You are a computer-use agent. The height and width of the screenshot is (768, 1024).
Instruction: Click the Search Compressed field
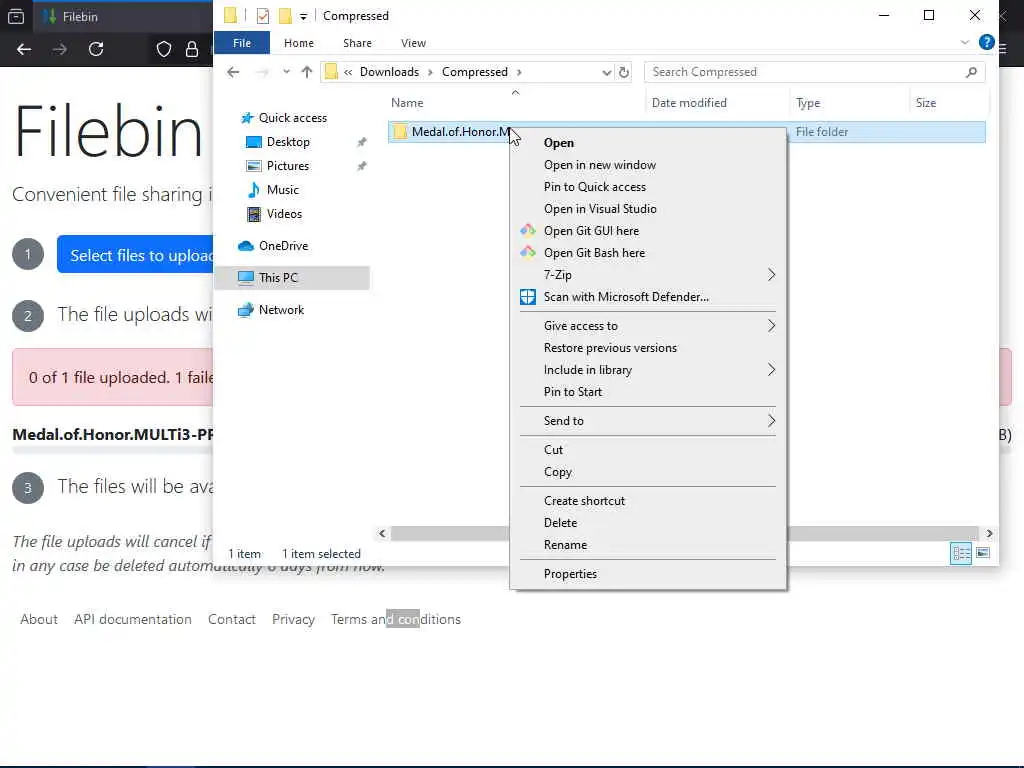[814, 72]
